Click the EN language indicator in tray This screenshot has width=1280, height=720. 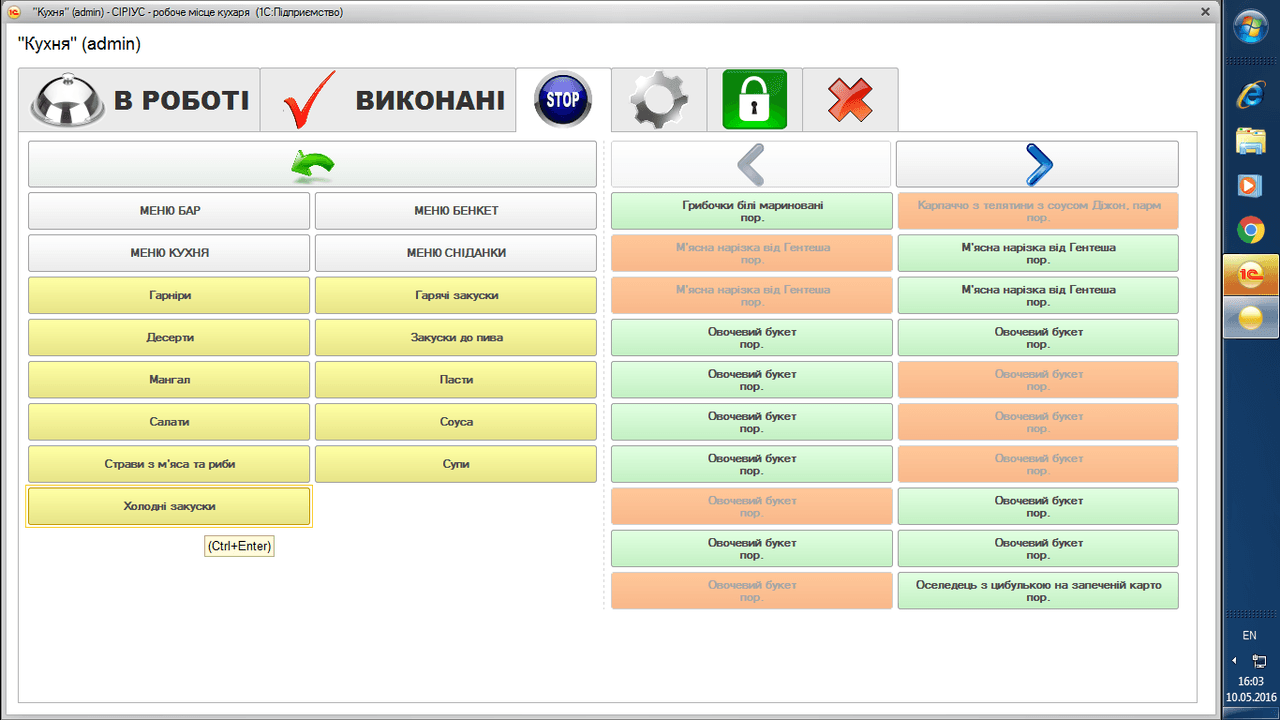[1249, 635]
